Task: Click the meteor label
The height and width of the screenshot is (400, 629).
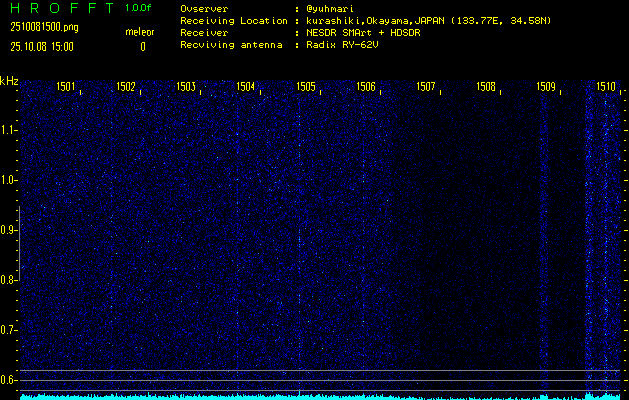Action: (x=140, y=32)
